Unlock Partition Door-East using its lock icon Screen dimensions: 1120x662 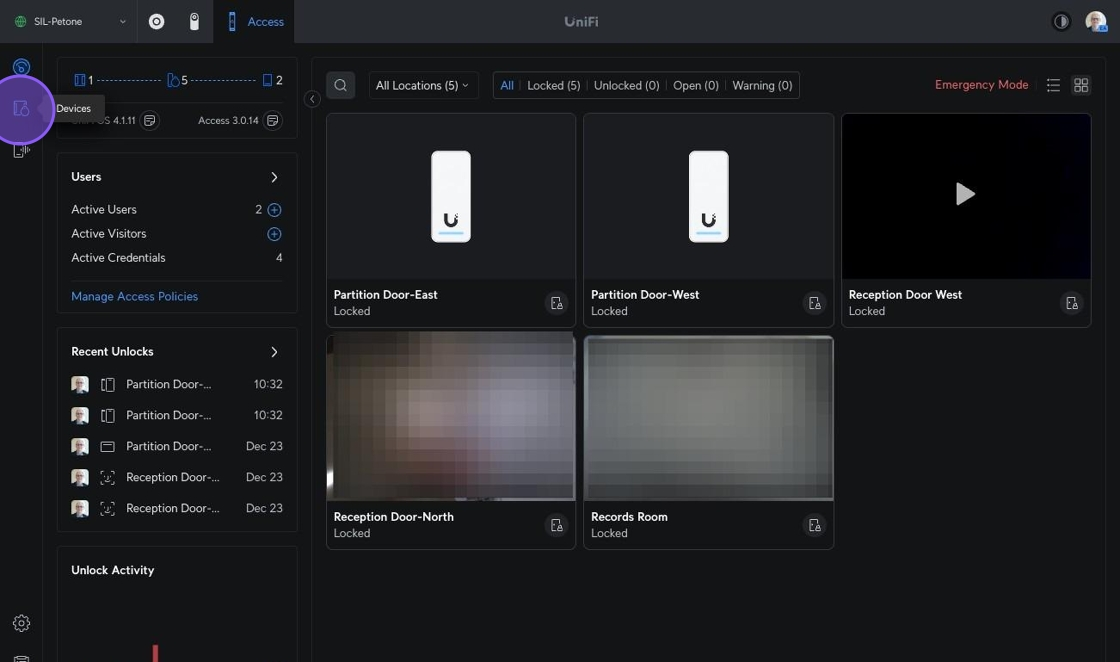(557, 303)
